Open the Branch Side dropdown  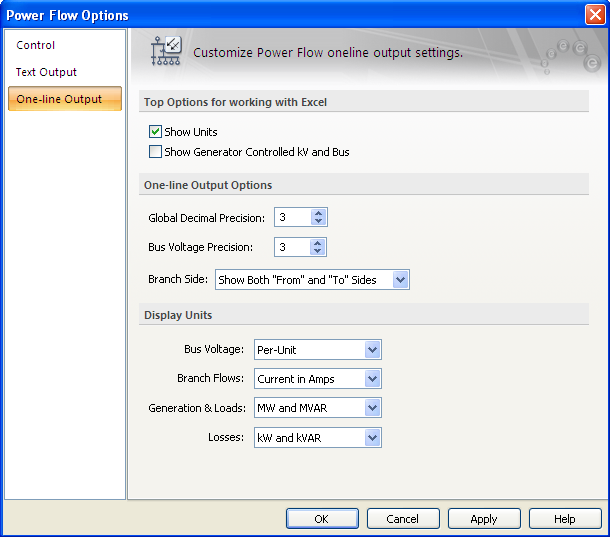(400, 280)
